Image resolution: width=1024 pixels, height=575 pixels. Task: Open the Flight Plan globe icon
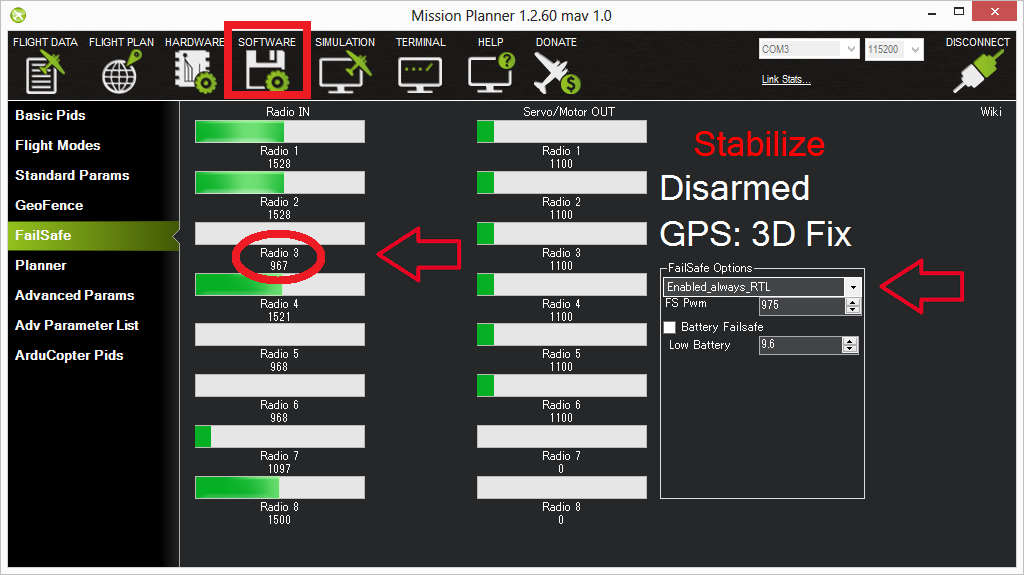point(121,73)
